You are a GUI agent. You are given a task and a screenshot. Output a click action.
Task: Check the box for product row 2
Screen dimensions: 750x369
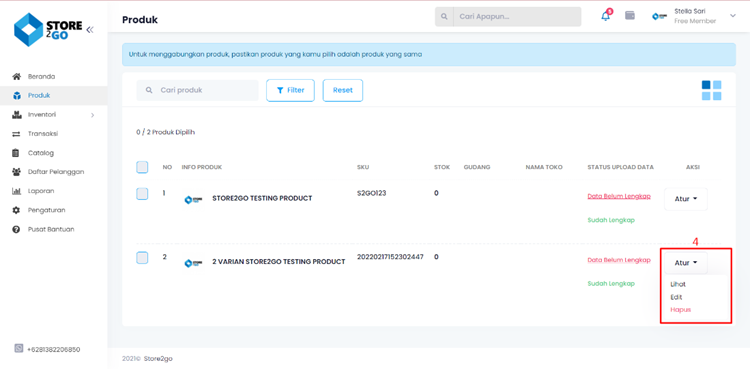click(142, 258)
